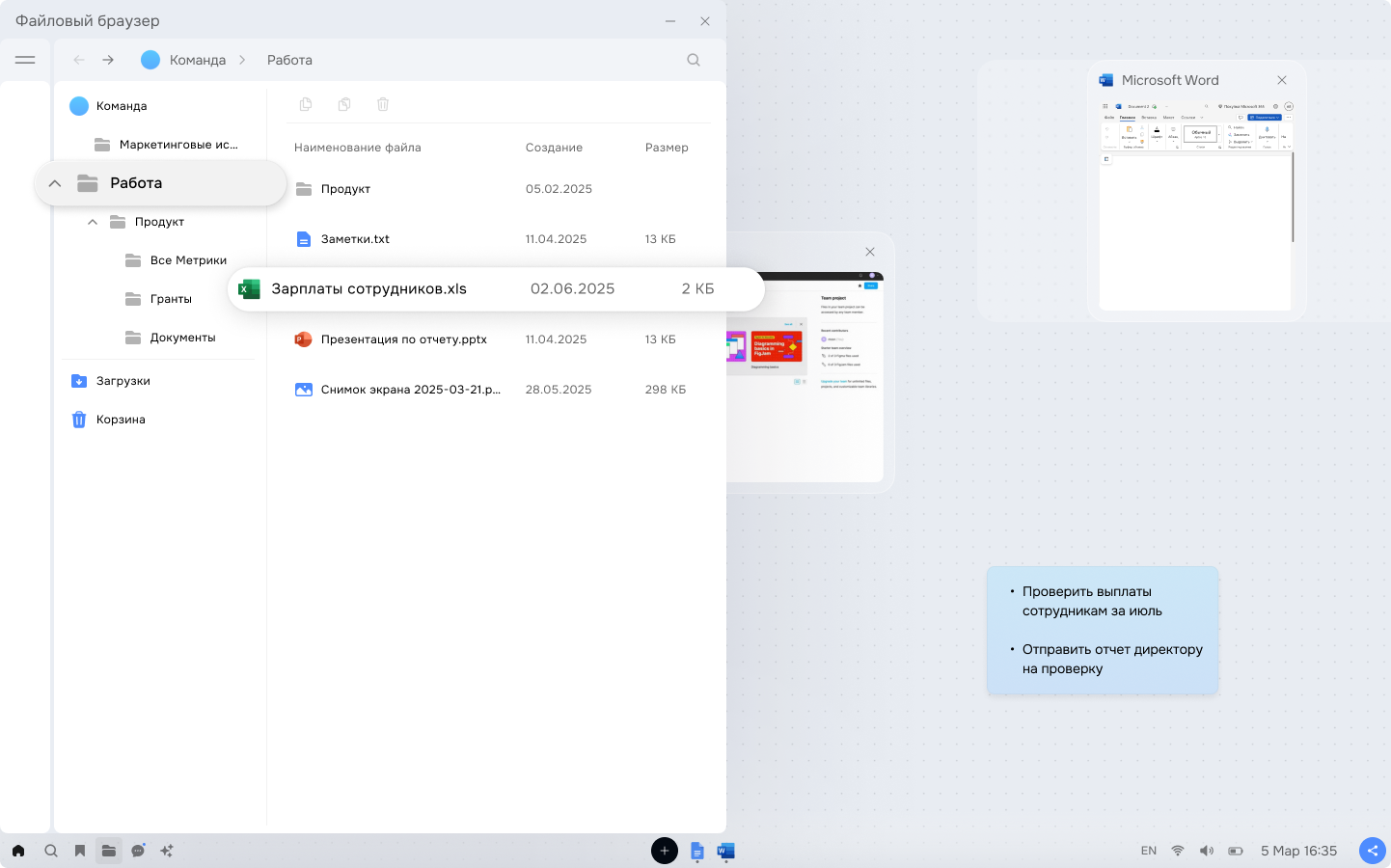Click the copy icon in file toolbar
This screenshot has width=1391, height=868.
point(306,104)
